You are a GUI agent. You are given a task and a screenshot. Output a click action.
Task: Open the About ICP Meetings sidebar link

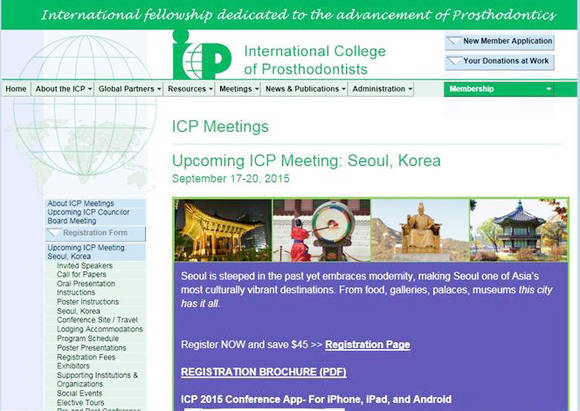point(81,203)
